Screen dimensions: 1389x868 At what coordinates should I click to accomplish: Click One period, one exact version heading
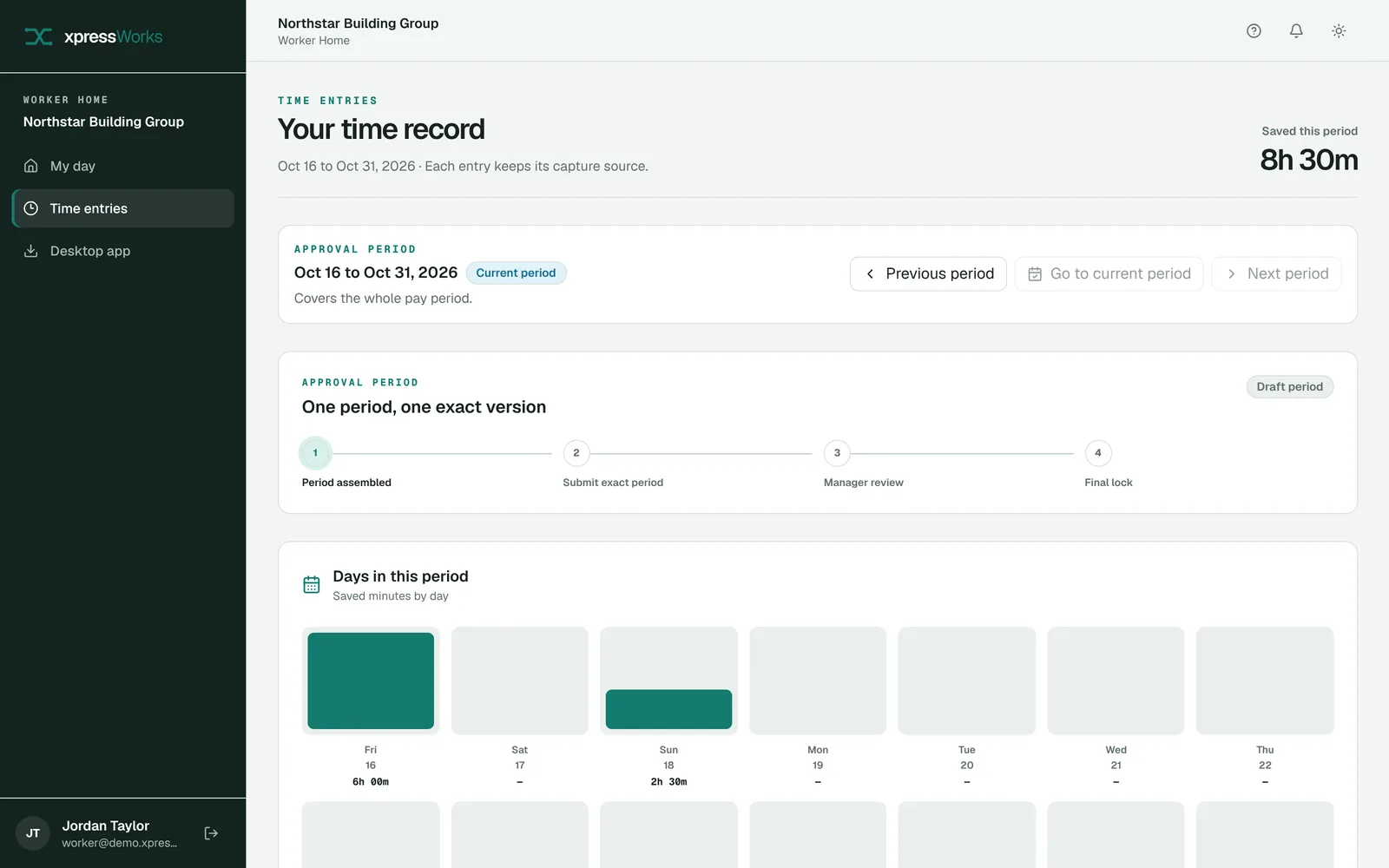(x=424, y=407)
